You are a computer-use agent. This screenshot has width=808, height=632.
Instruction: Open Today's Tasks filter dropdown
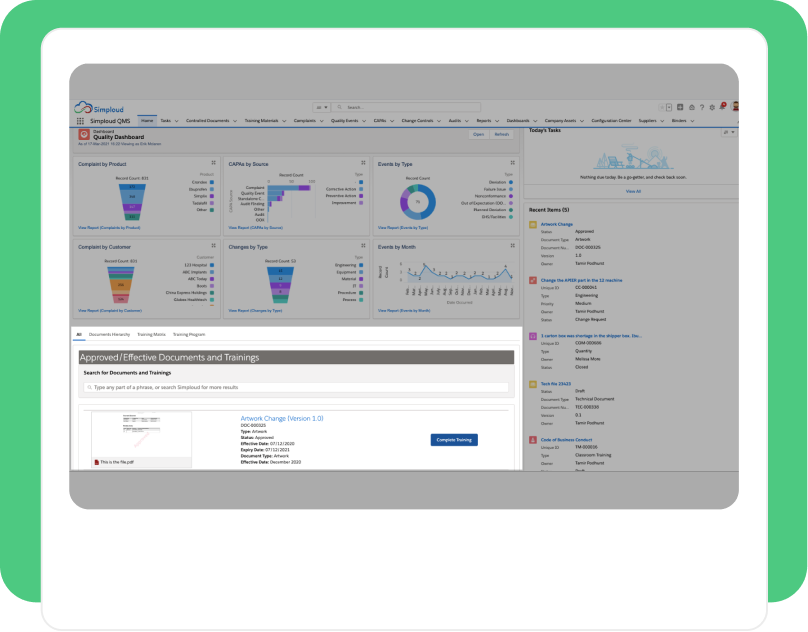[729, 132]
